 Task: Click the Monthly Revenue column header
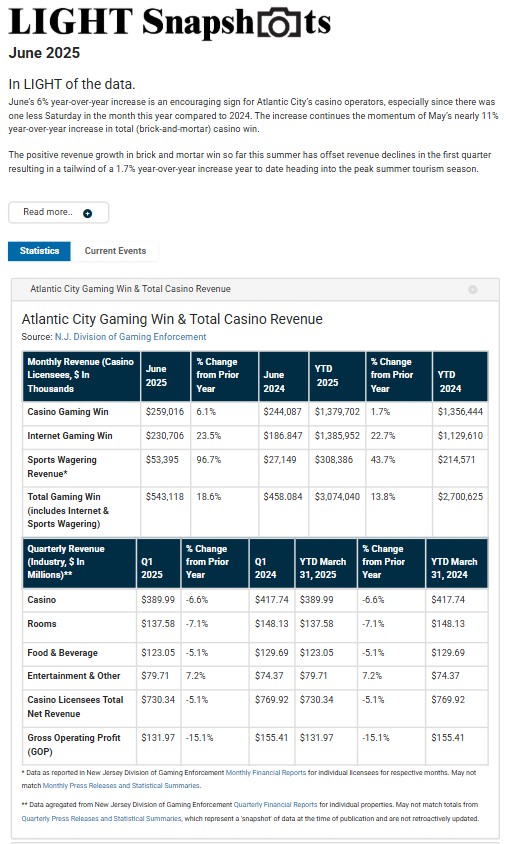coord(81,376)
